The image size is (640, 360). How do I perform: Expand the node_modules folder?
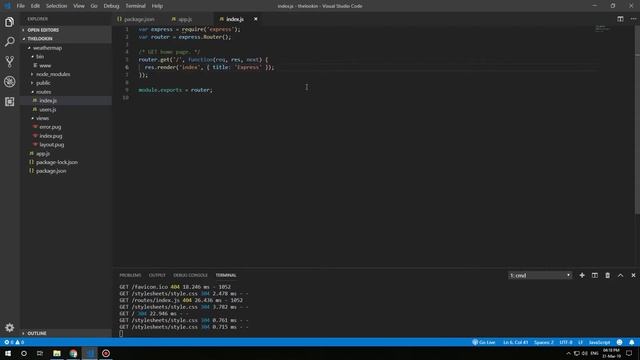click(x=53, y=74)
